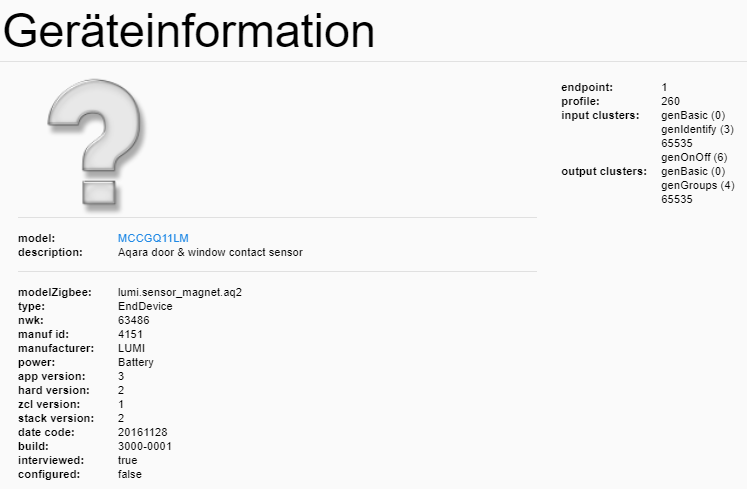This screenshot has width=747, height=489.
Task: Click the output clusters label
Action: [604, 171]
